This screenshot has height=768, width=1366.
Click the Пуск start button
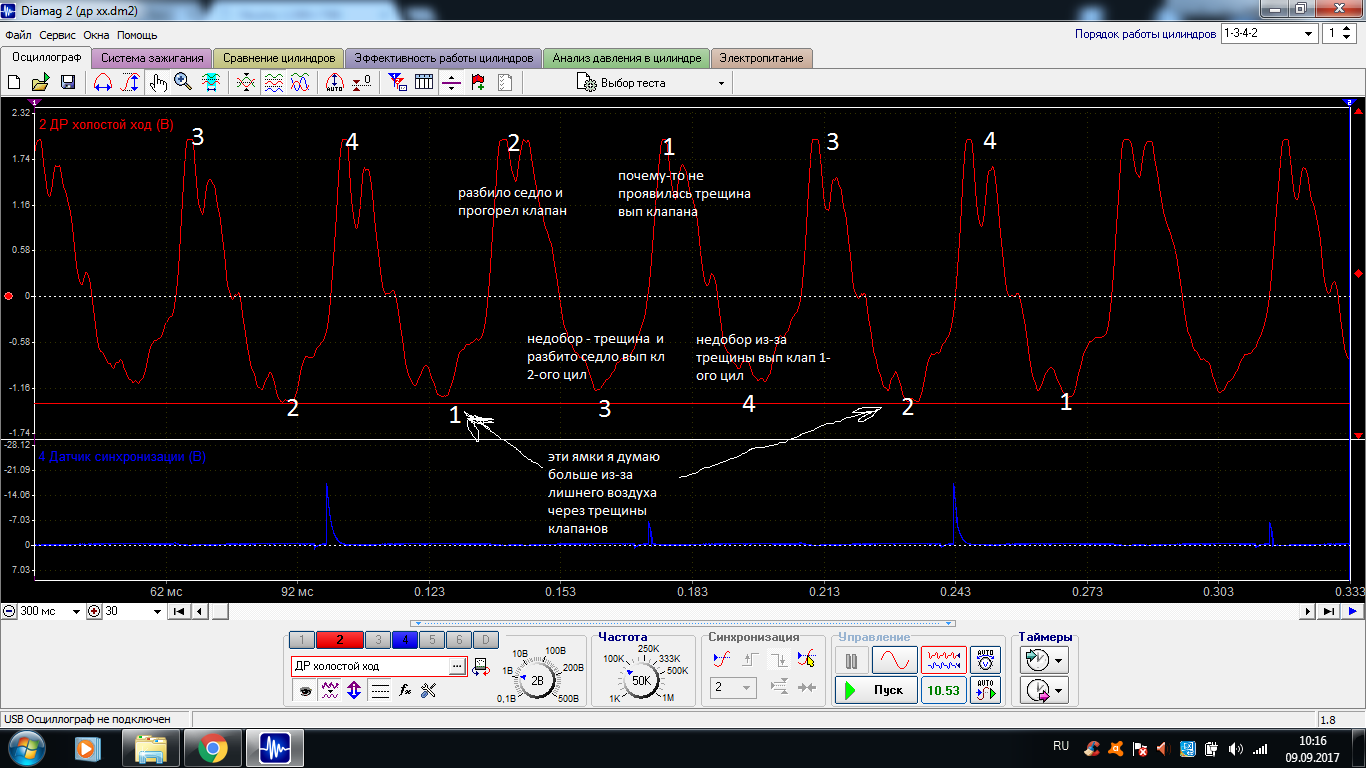[876, 690]
